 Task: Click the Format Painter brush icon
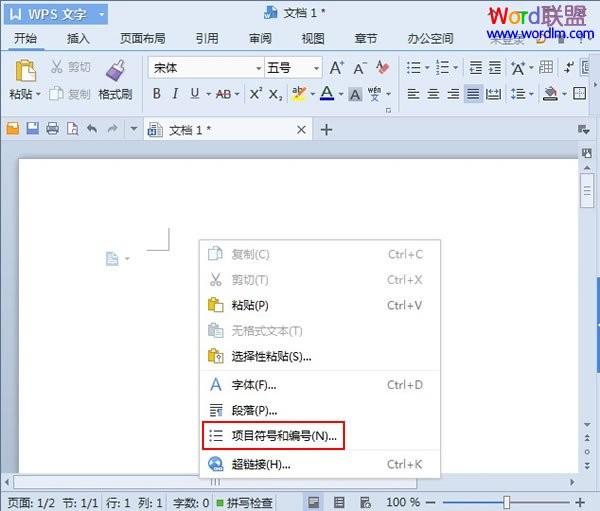tap(114, 71)
